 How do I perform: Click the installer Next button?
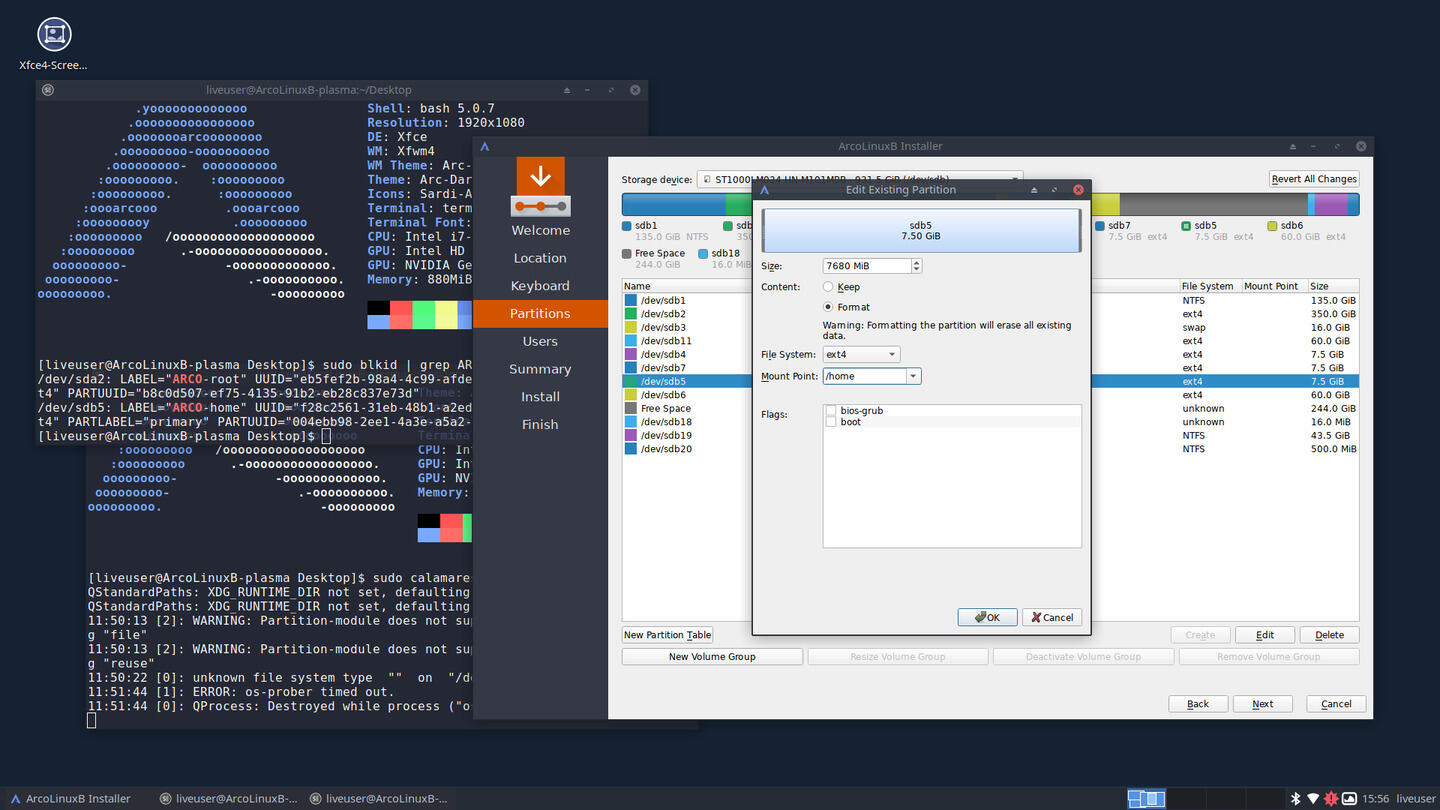tap(1263, 704)
